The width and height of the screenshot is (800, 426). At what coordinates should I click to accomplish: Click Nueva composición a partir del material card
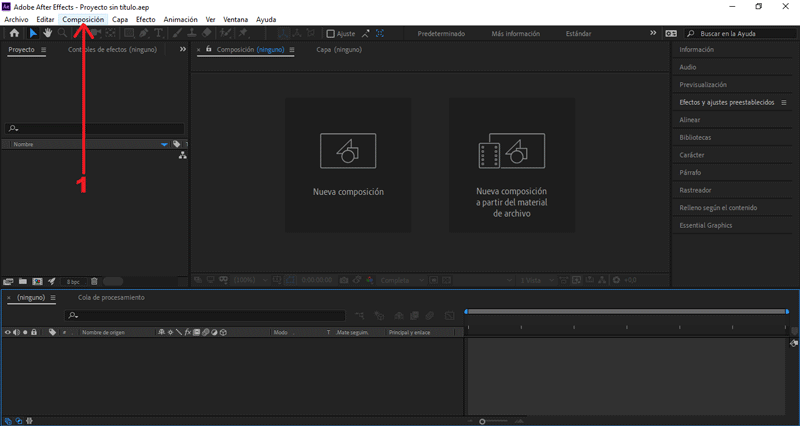(512, 165)
